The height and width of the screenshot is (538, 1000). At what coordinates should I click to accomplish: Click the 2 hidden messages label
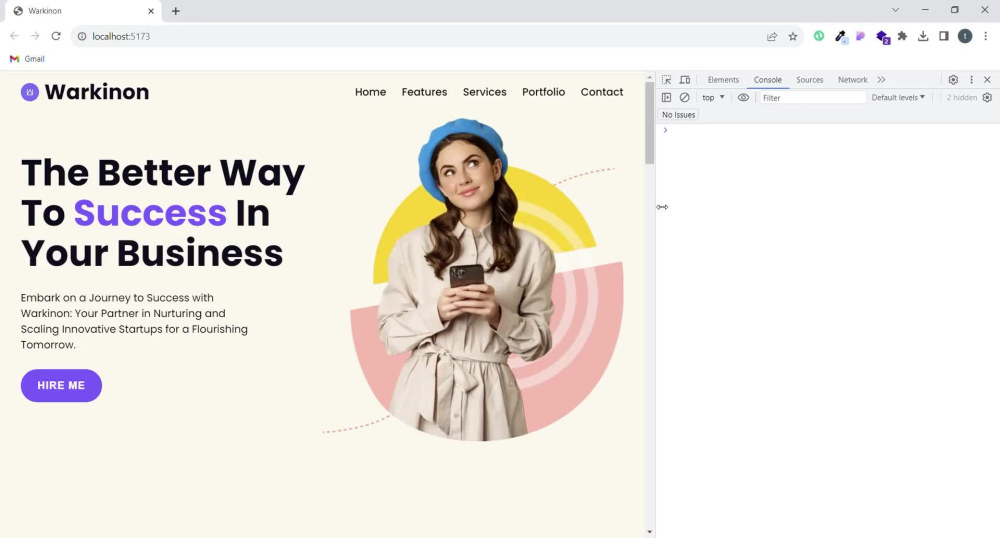(x=961, y=98)
